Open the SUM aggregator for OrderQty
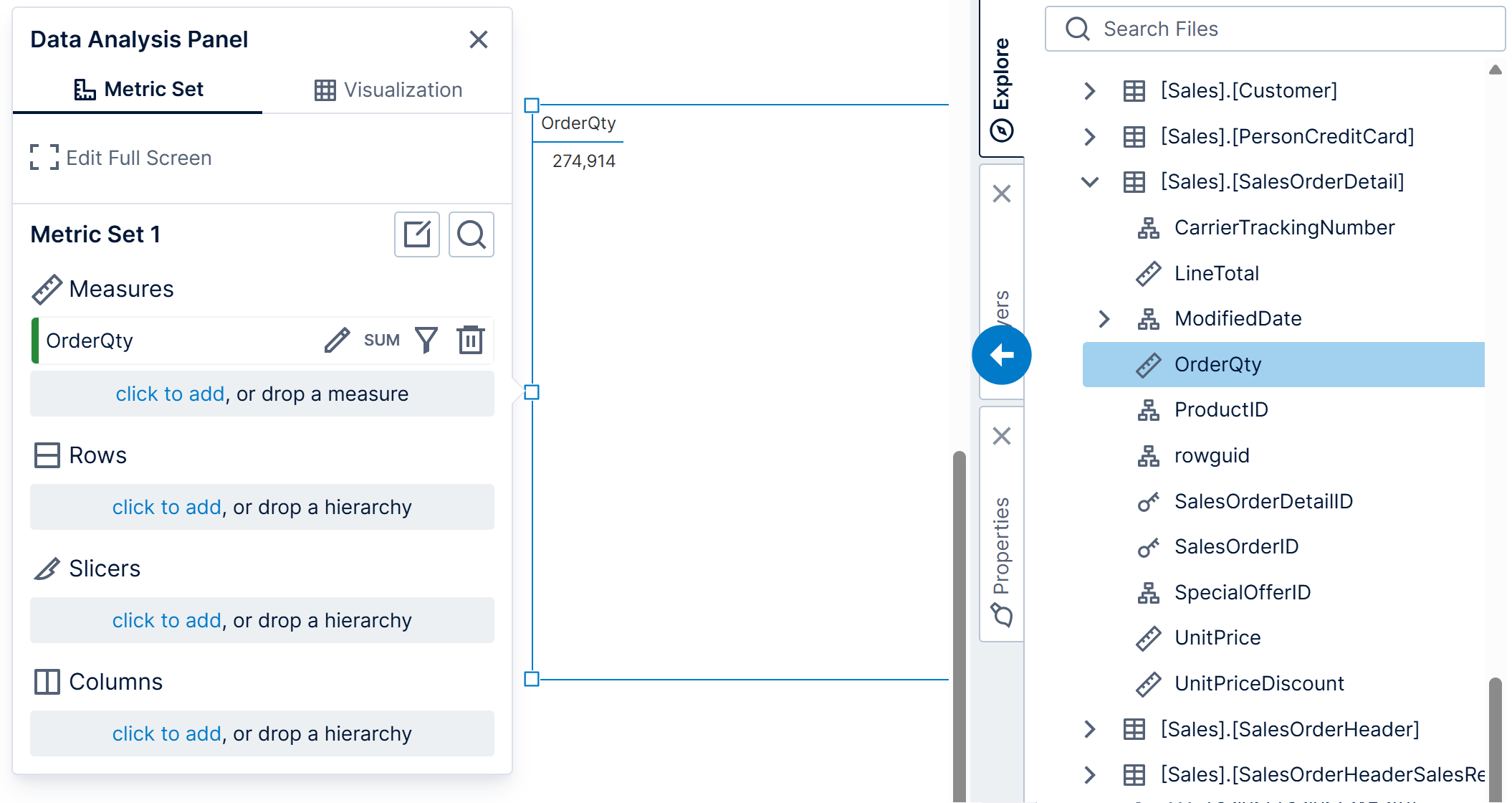This screenshot has height=803, width=1512. (382, 341)
